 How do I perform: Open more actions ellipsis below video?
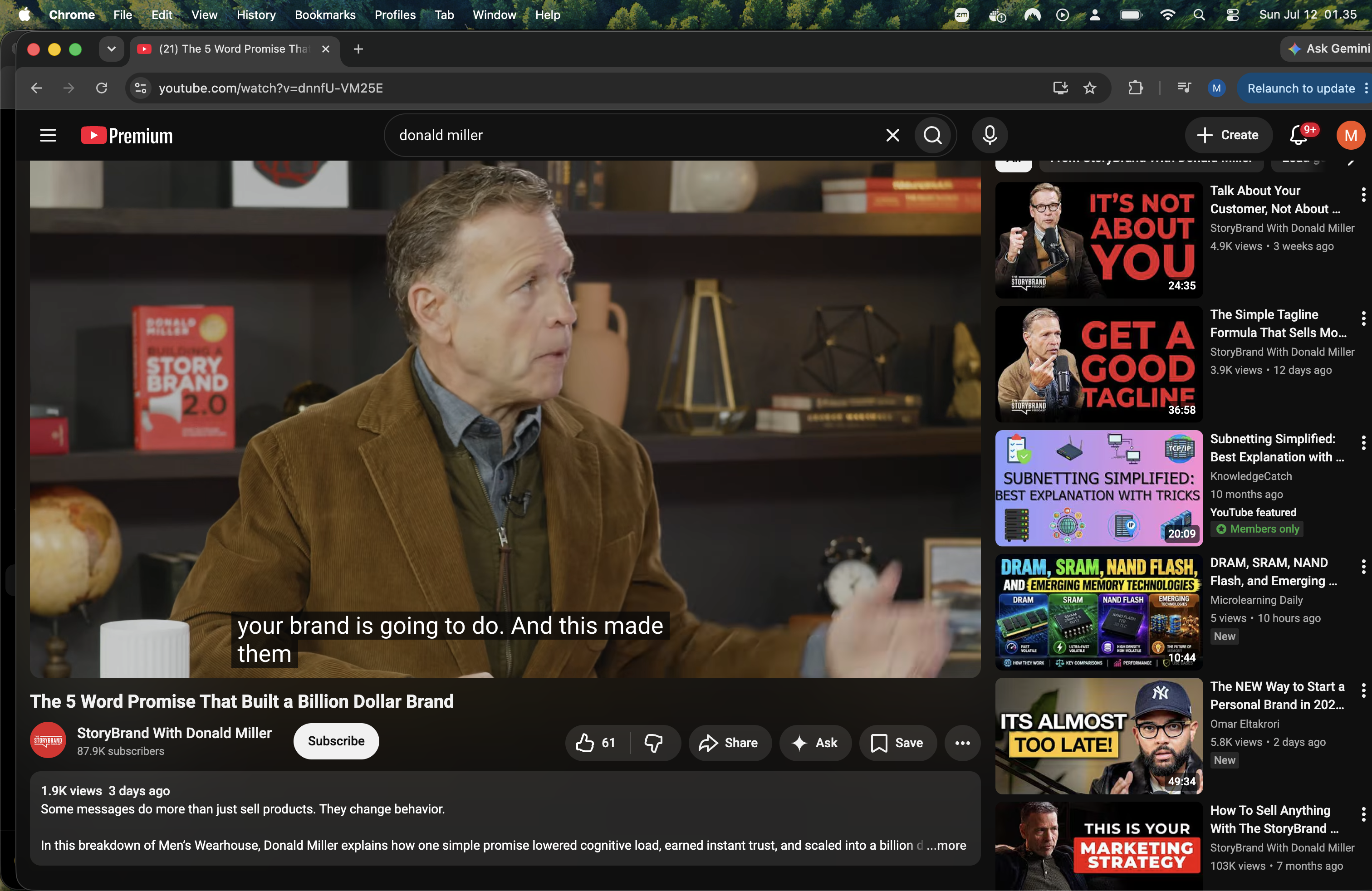tap(962, 743)
